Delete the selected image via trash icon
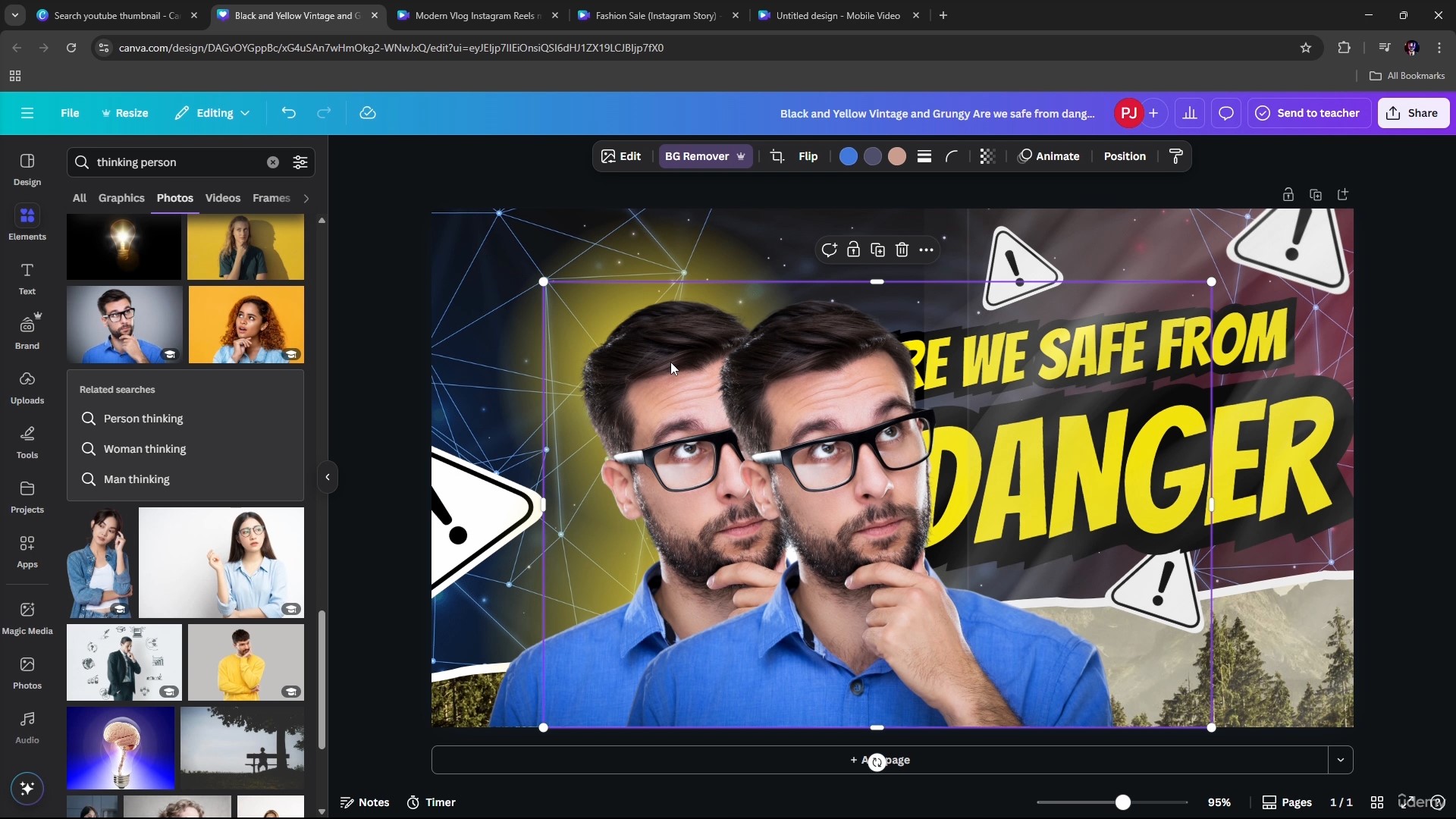The width and height of the screenshot is (1456, 819). [x=902, y=250]
